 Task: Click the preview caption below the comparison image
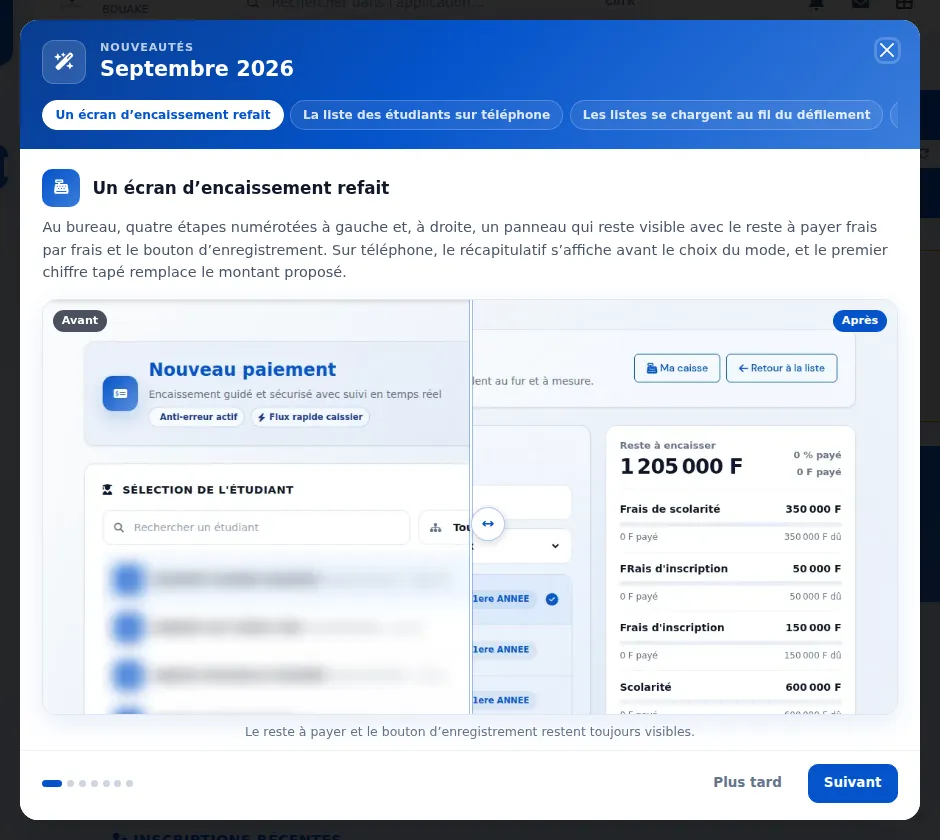pos(469,732)
